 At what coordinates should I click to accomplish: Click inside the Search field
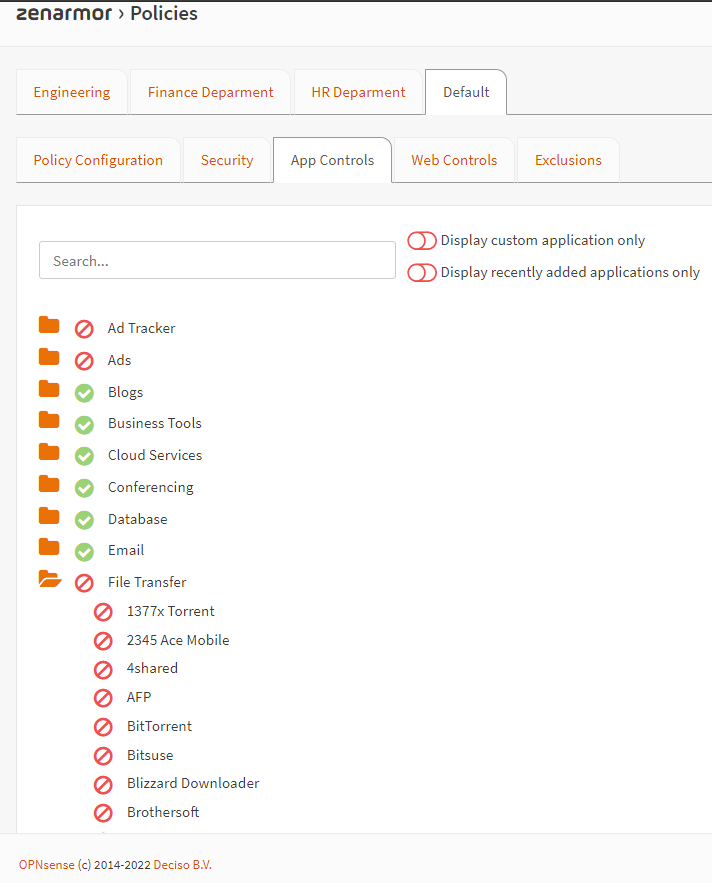tap(217, 260)
